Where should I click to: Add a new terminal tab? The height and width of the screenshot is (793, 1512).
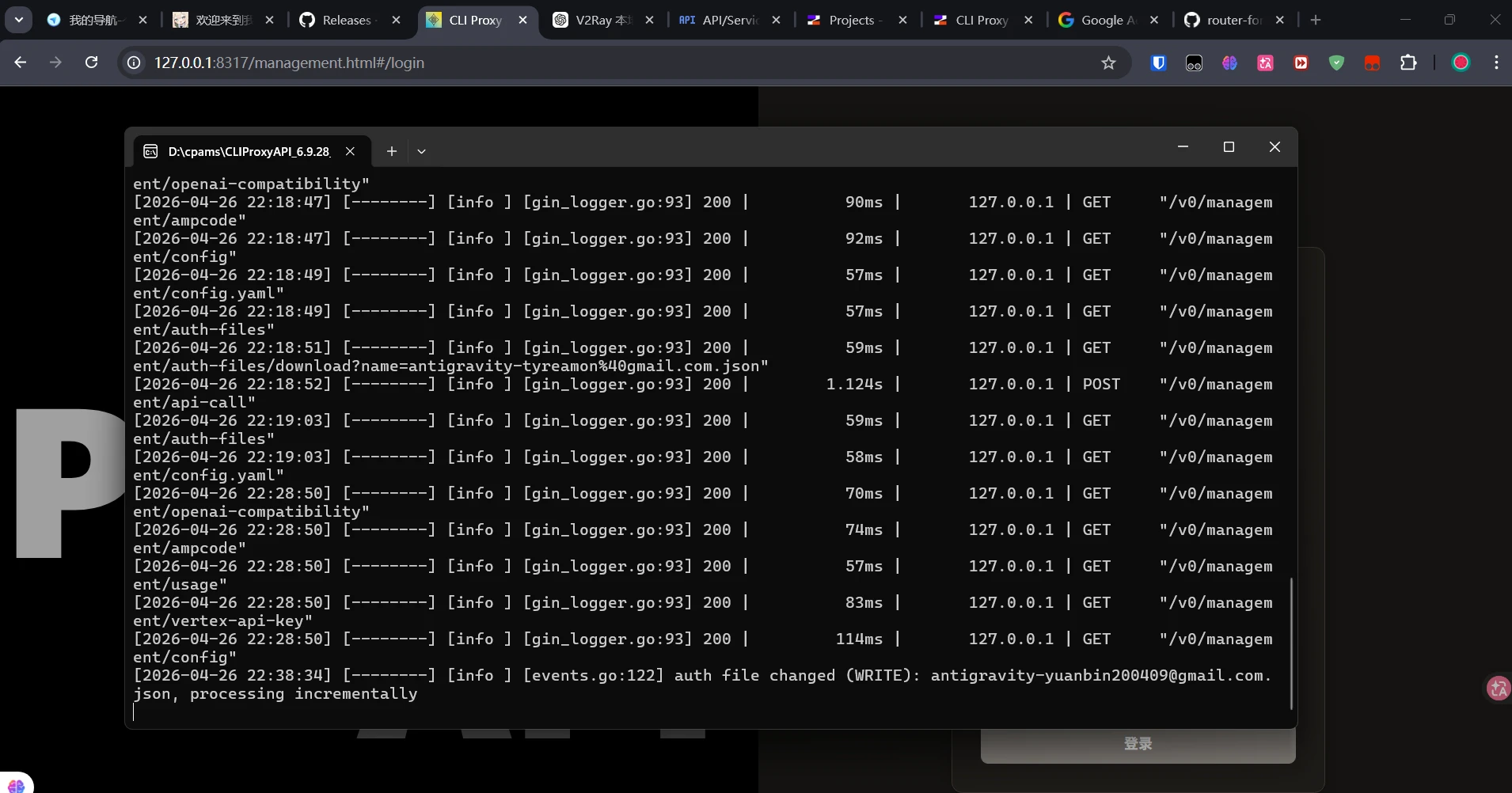[391, 151]
